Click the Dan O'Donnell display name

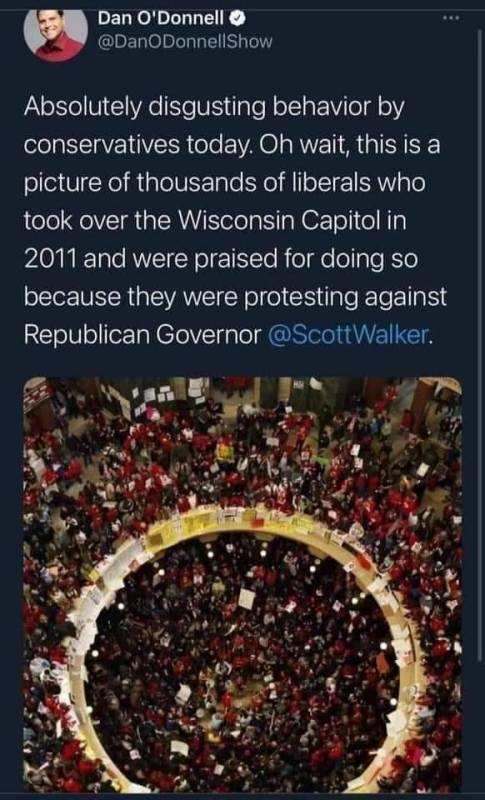tap(161, 19)
